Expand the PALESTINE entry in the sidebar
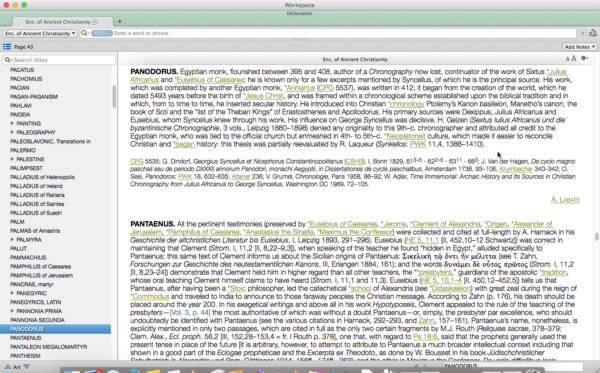Screen dimensions: 600x373 click(x=12, y=159)
